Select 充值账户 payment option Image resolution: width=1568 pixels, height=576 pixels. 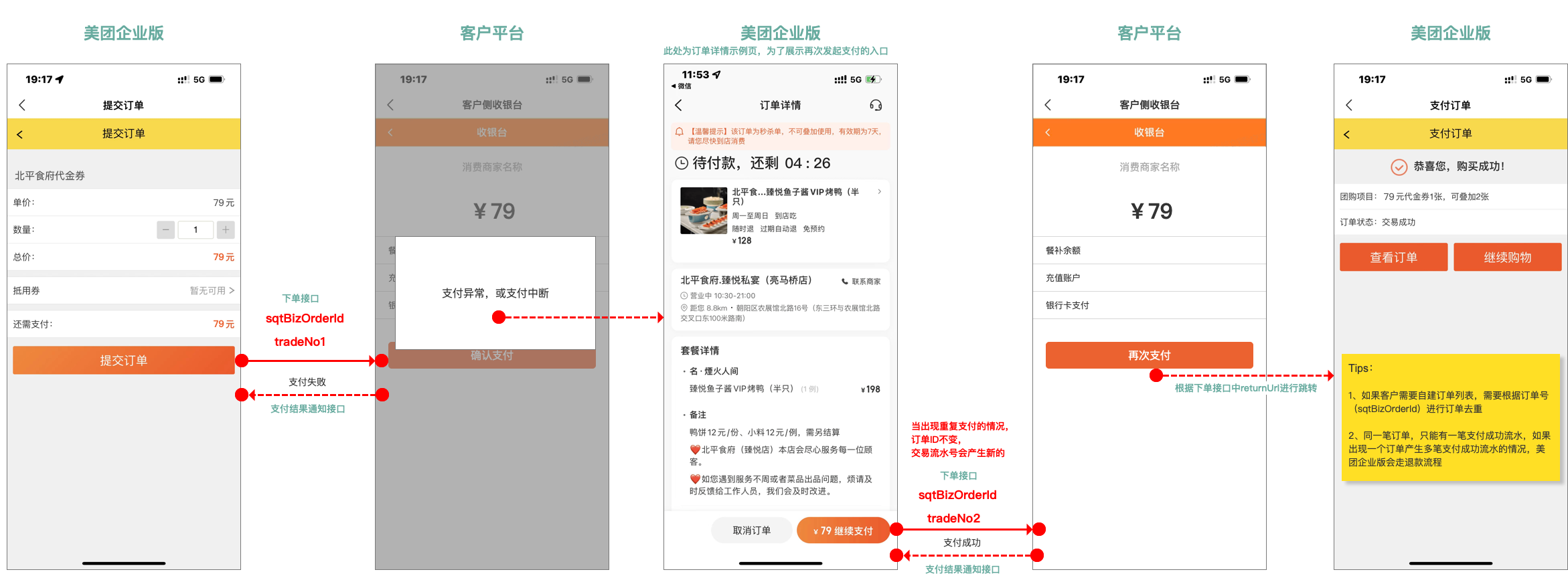click(1150, 278)
